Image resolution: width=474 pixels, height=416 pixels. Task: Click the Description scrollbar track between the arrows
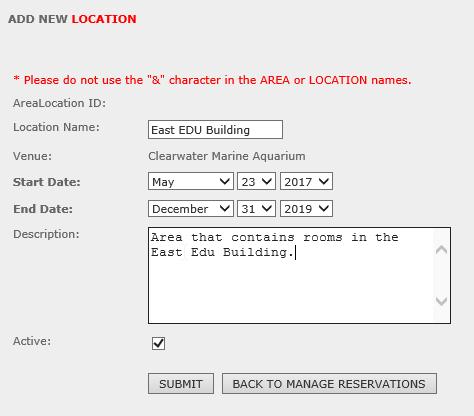pos(441,275)
